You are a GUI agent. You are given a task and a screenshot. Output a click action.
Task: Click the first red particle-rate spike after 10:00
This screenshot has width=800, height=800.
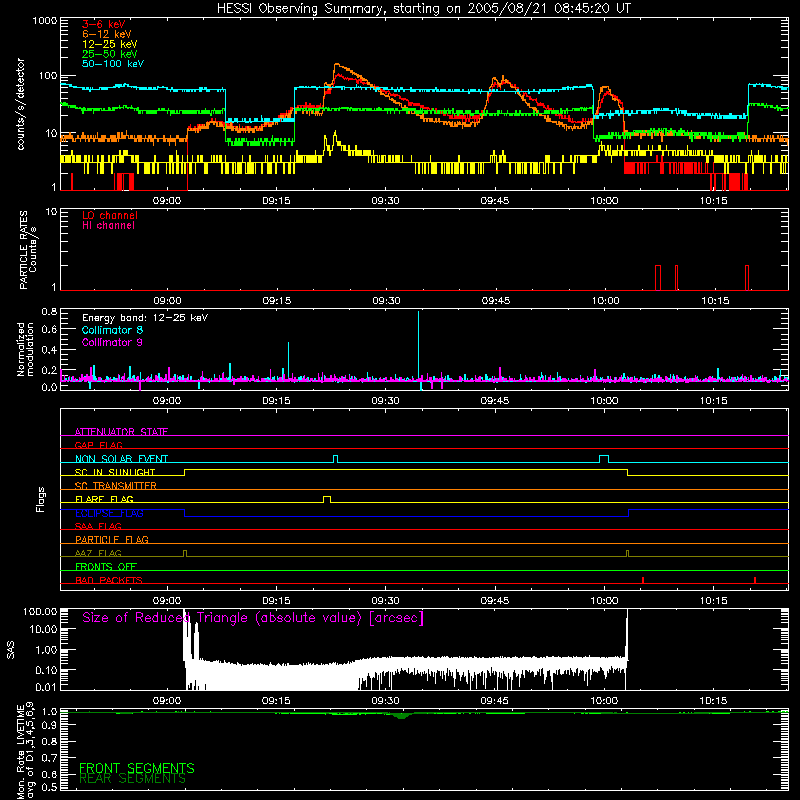point(658,278)
